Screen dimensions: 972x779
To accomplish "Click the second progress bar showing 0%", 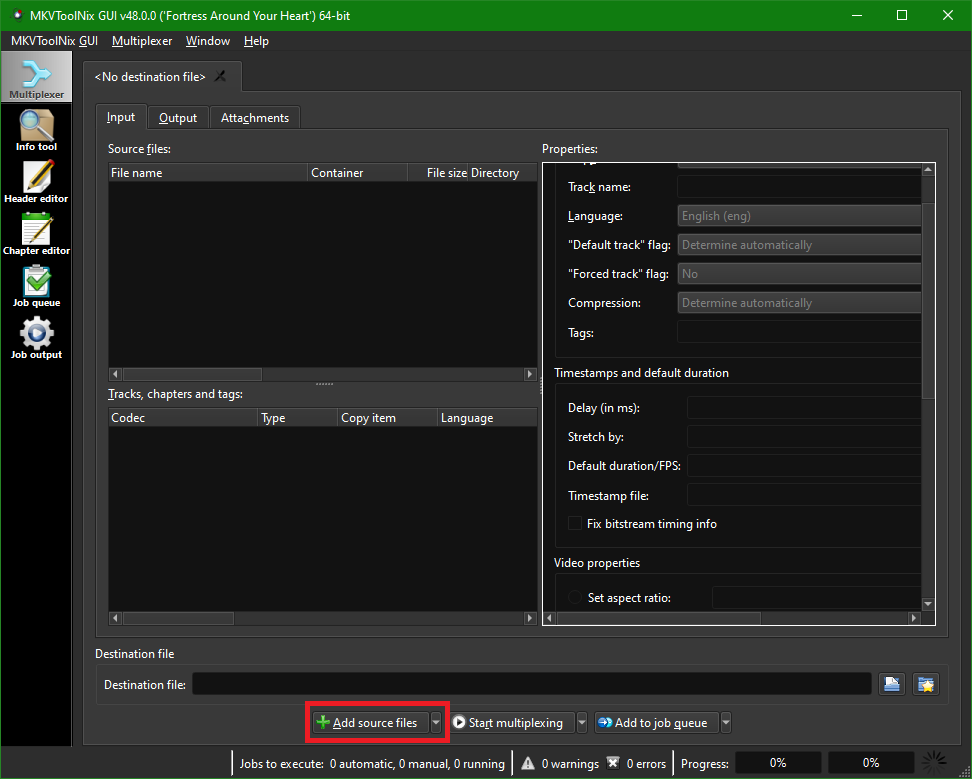I will 871,763.
